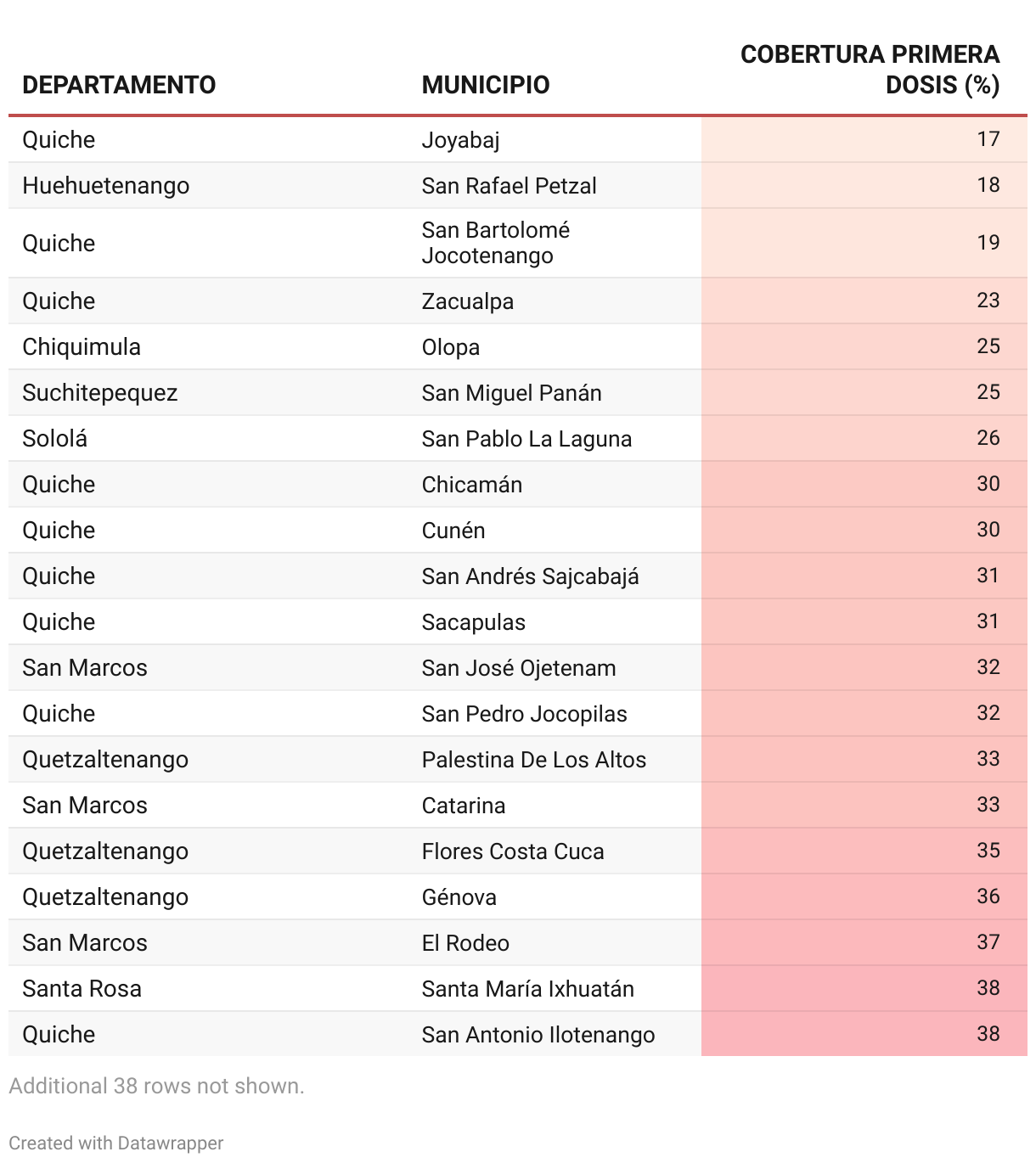Viewport: 1036px width, 1163px height.
Task: Click Joyabaj's 17 percent coverage cell
Action: pos(988,139)
